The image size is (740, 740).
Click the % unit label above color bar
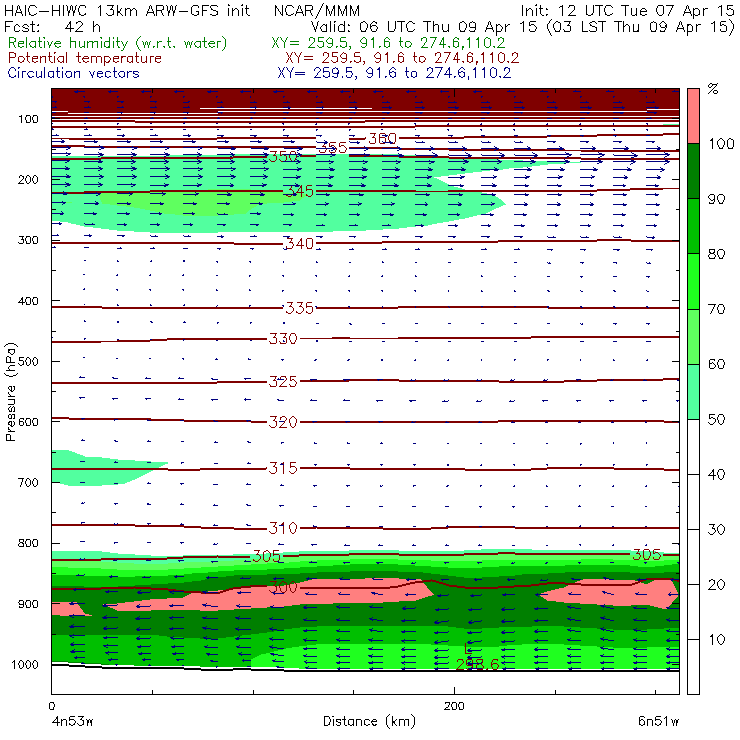pyautogui.click(x=713, y=89)
